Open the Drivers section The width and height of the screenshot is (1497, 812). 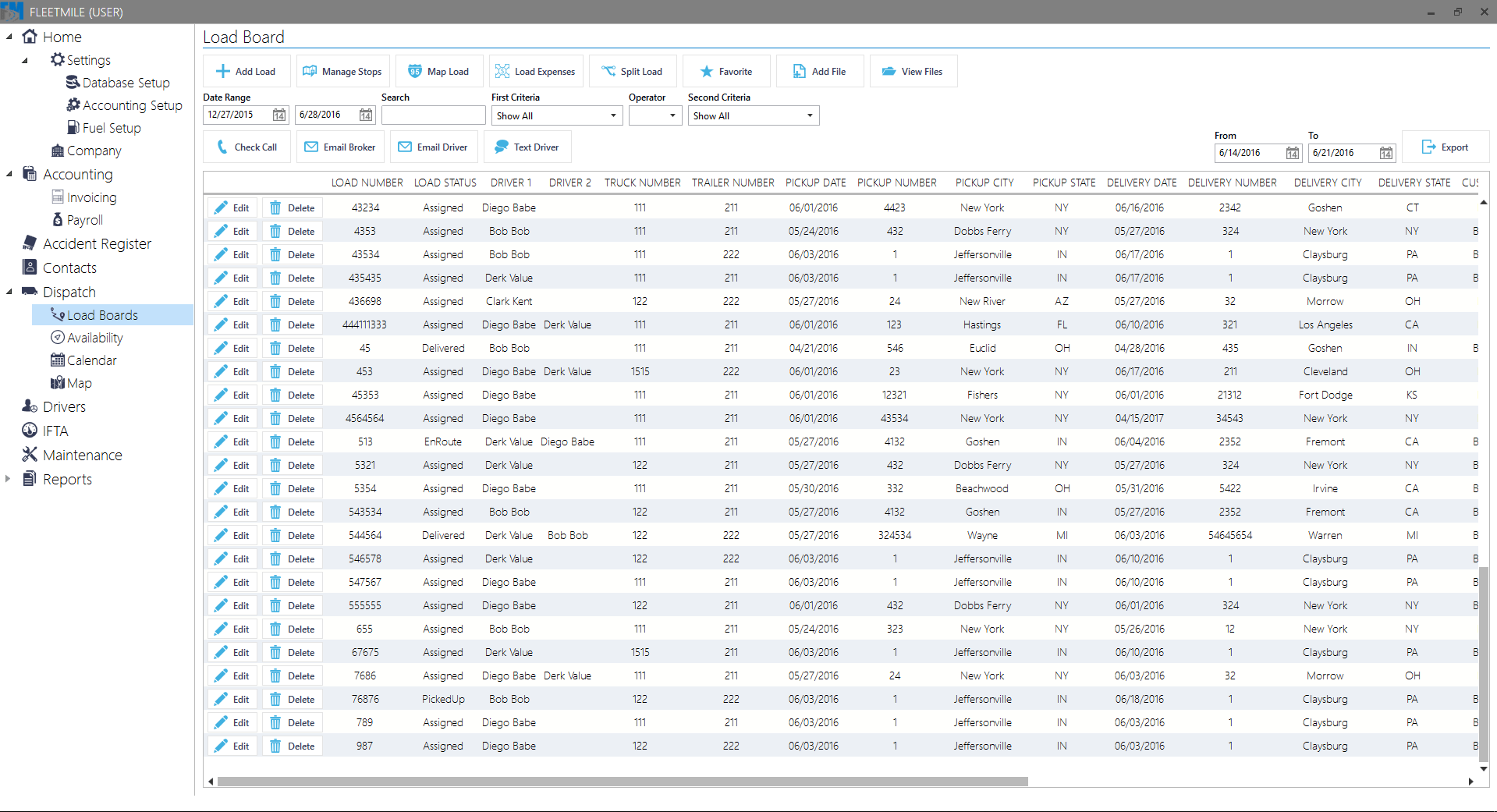(54, 406)
